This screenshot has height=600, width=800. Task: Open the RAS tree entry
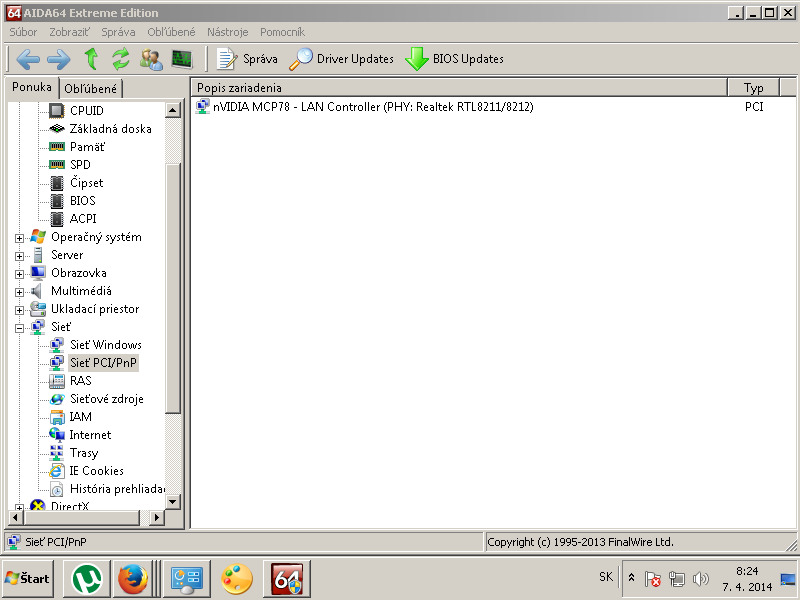coord(81,381)
